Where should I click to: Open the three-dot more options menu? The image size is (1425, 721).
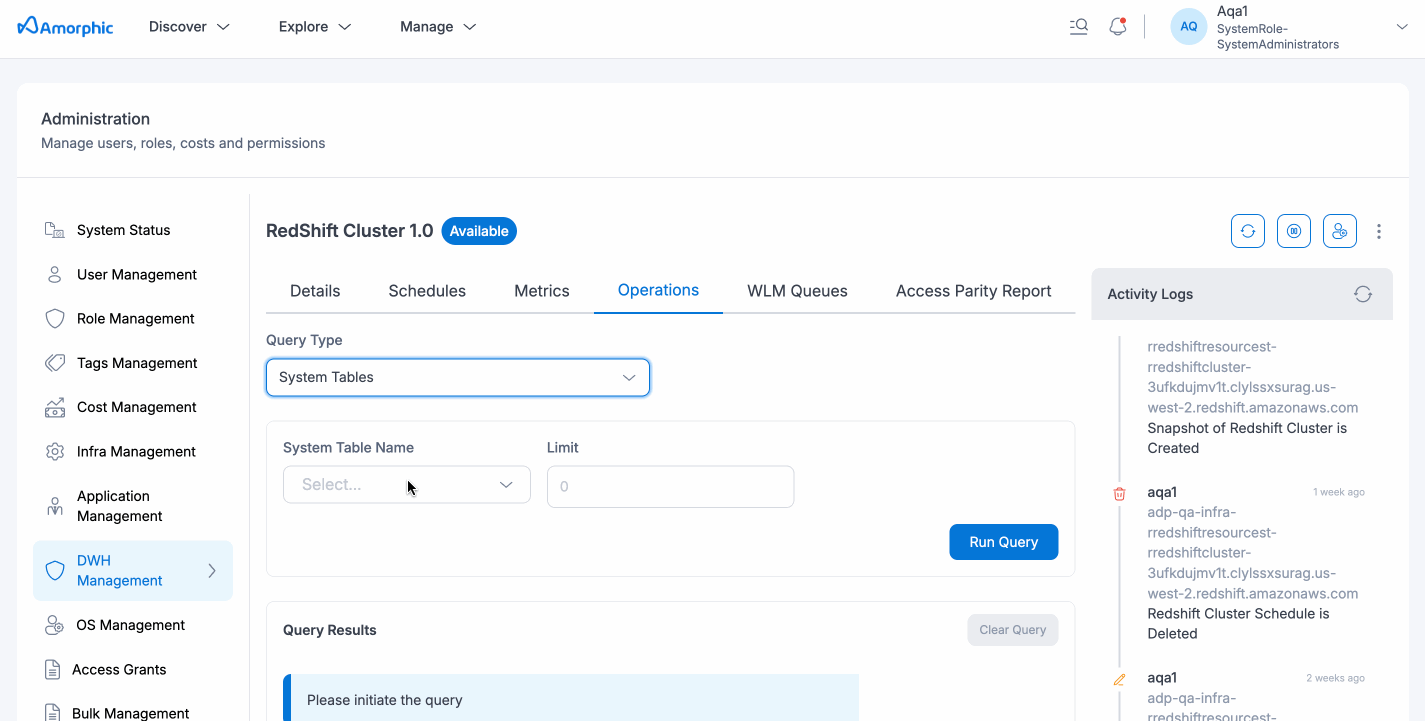pyautogui.click(x=1379, y=231)
